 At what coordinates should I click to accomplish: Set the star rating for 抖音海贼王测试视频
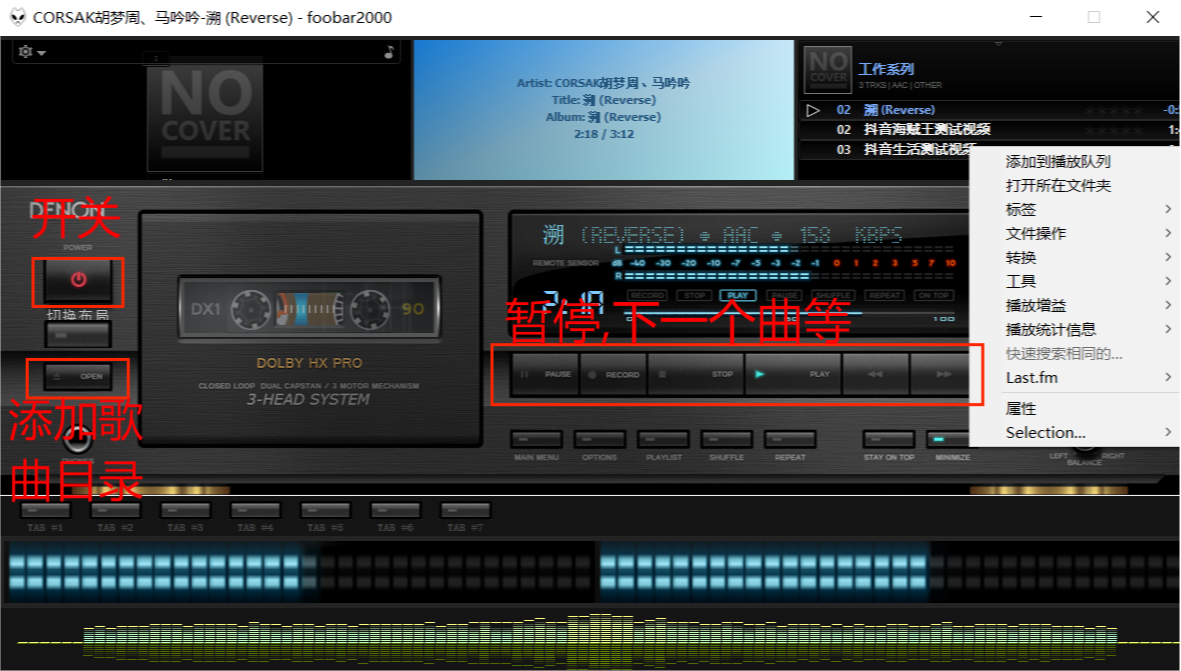click(1113, 130)
